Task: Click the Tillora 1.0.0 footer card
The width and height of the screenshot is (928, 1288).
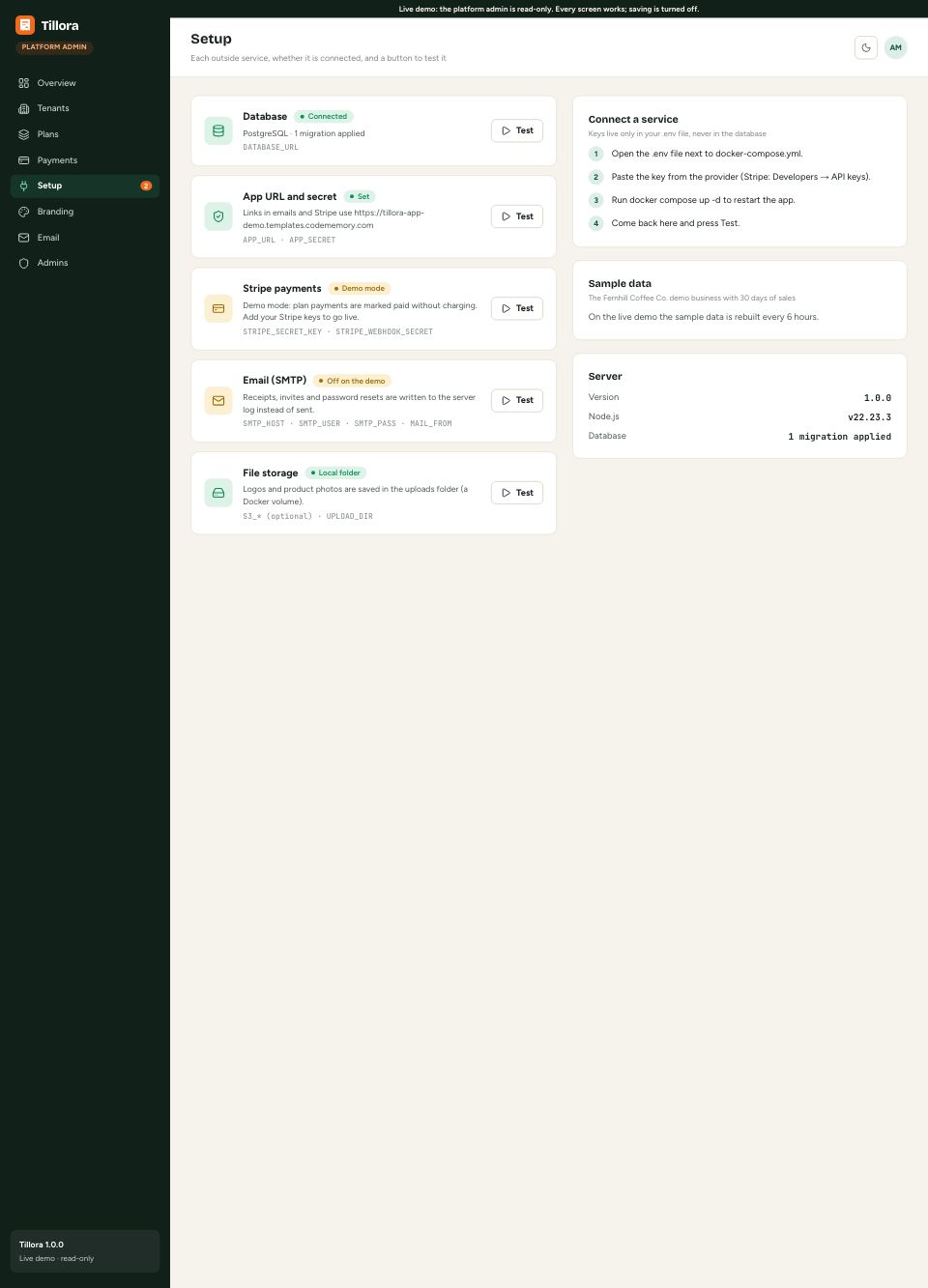Action: (85, 1251)
